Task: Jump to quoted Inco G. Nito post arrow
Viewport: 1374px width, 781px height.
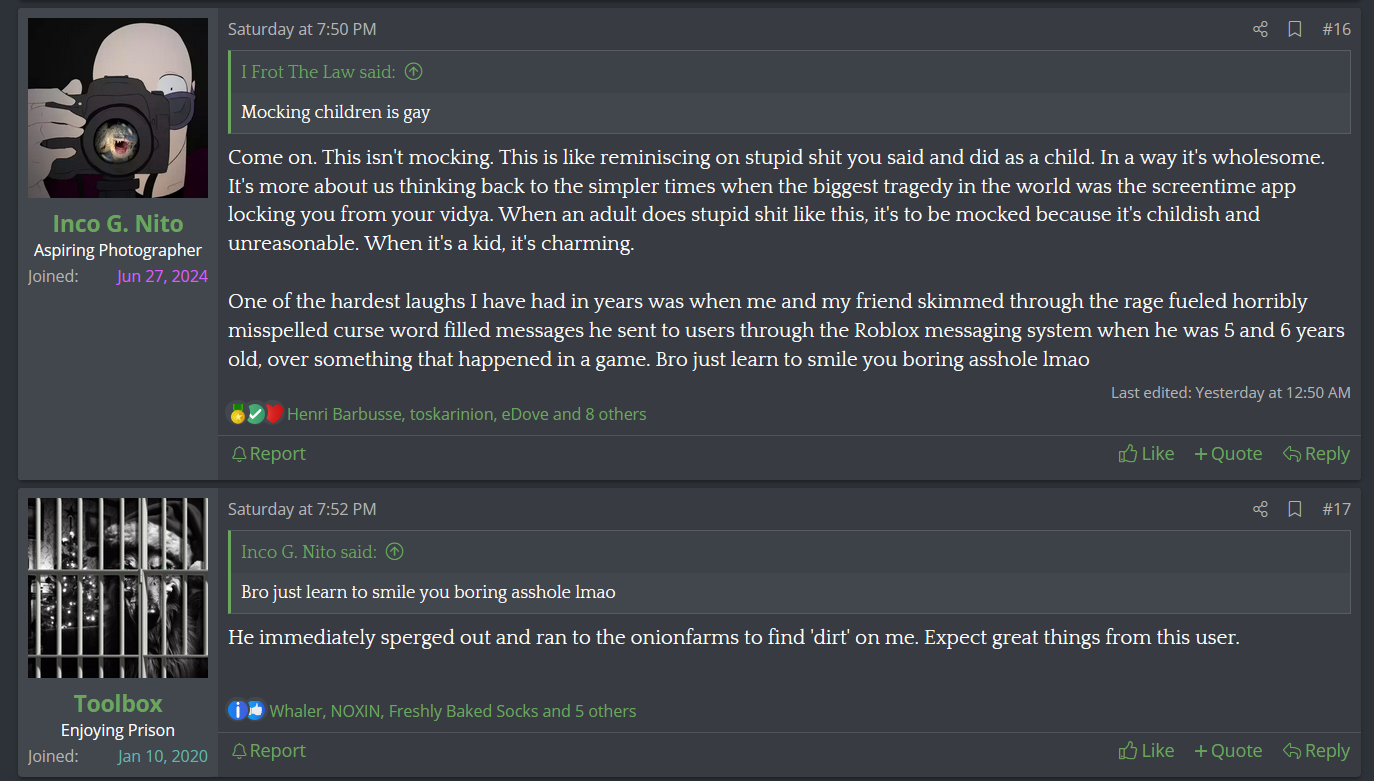Action: click(x=395, y=552)
